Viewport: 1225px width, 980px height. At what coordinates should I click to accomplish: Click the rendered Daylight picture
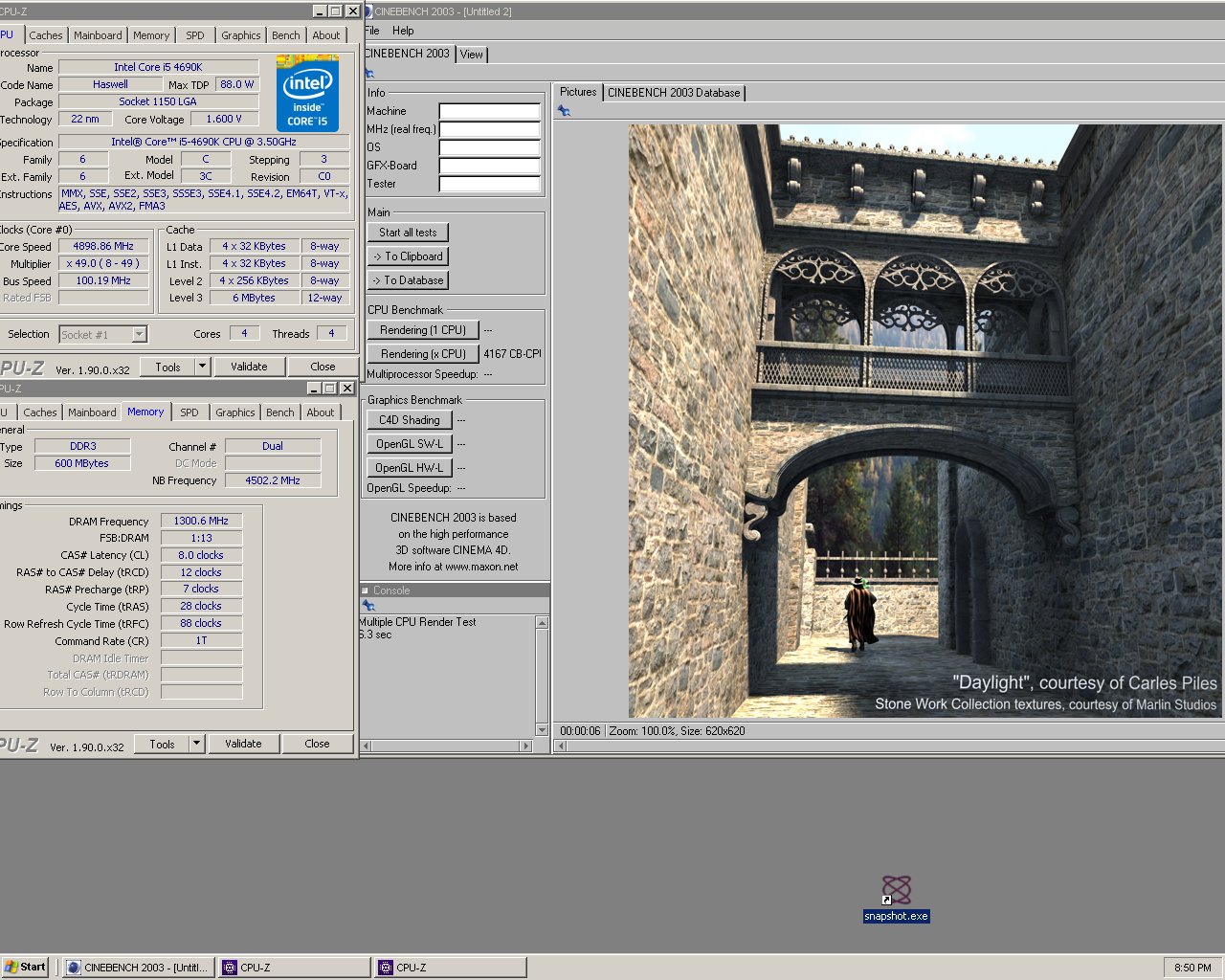tap(925, 421)
